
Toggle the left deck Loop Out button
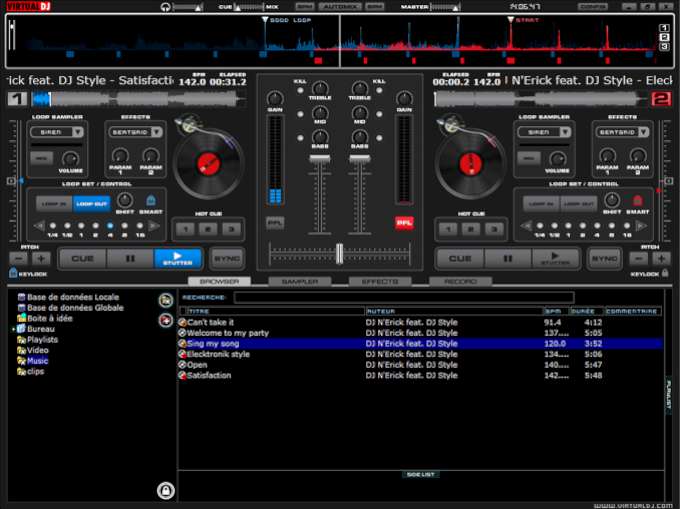(91, 202)
